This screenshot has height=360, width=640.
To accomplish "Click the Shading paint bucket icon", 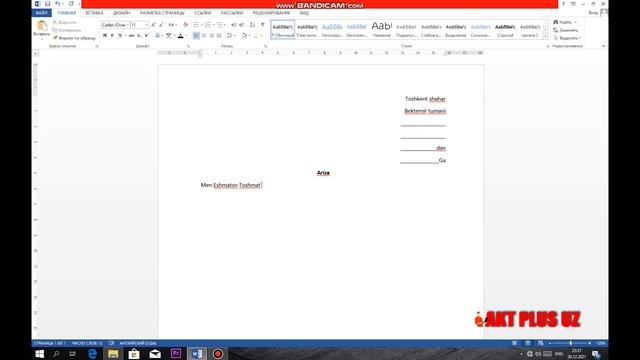I will click(244, 36).
